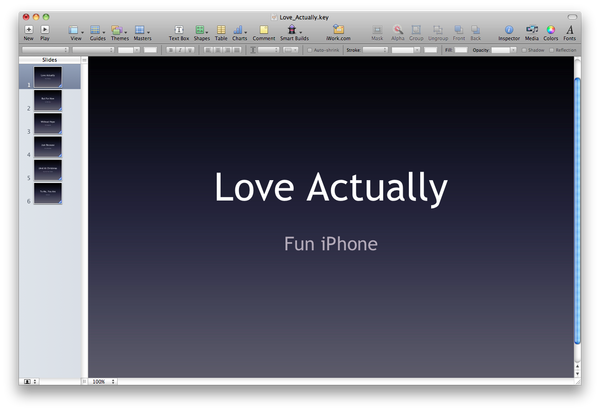Open the Opacity dropdown
The height and width of the screenshot is (411, 600).
(x=504, y=50)
